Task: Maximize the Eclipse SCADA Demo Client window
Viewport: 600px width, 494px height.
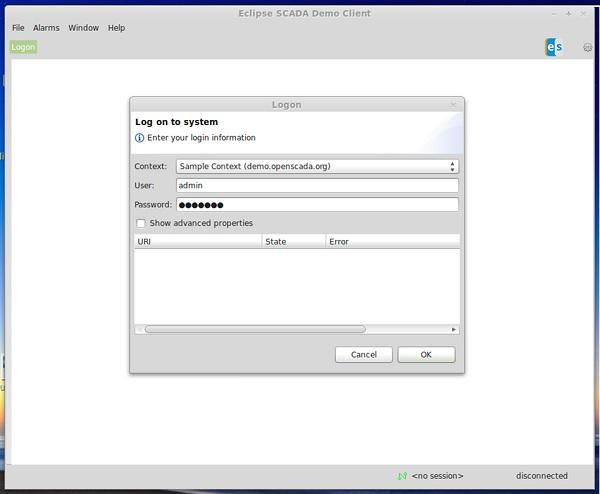Action: click(569, 14)
